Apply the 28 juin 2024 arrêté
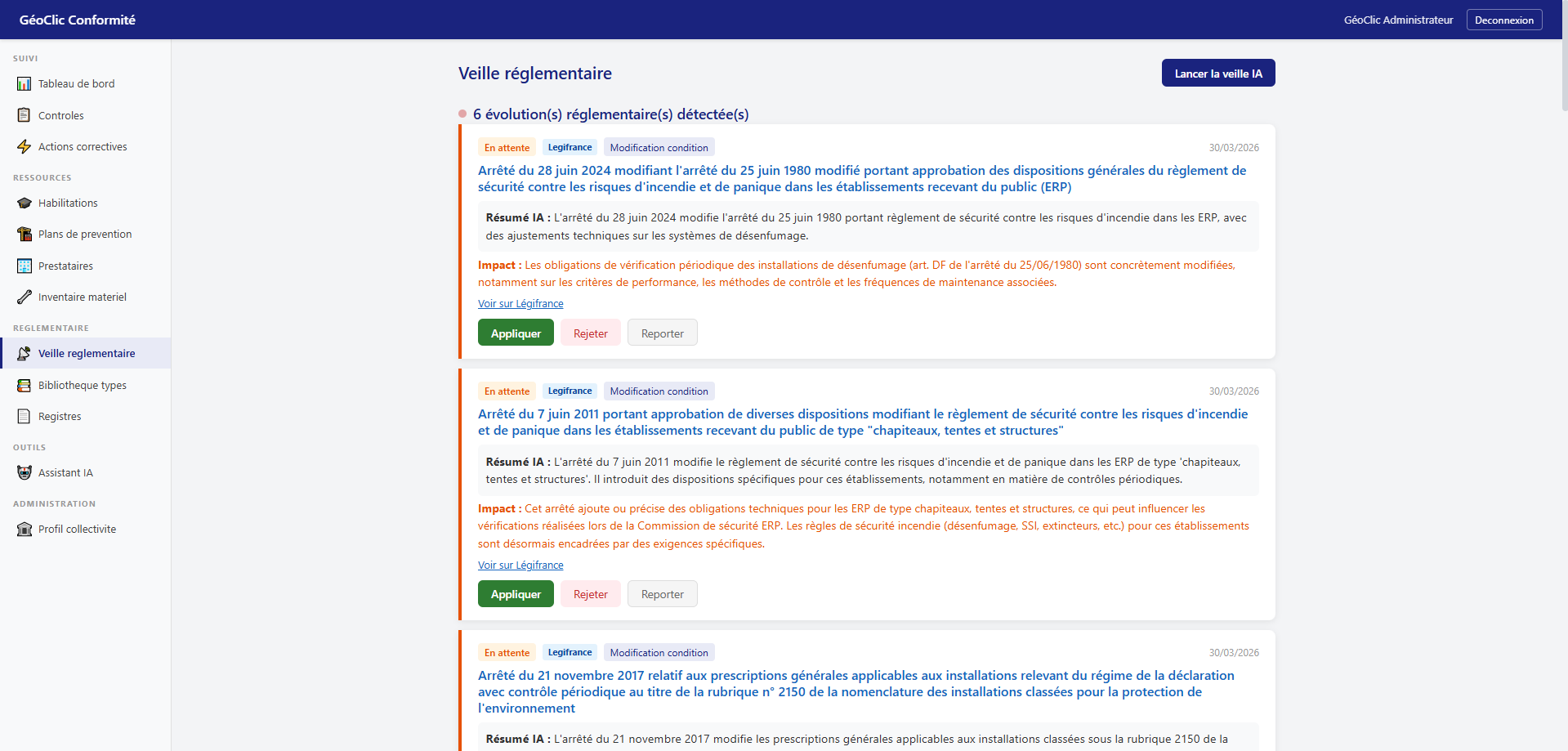This screenshot has width=1568, height=751. [516, 333]
